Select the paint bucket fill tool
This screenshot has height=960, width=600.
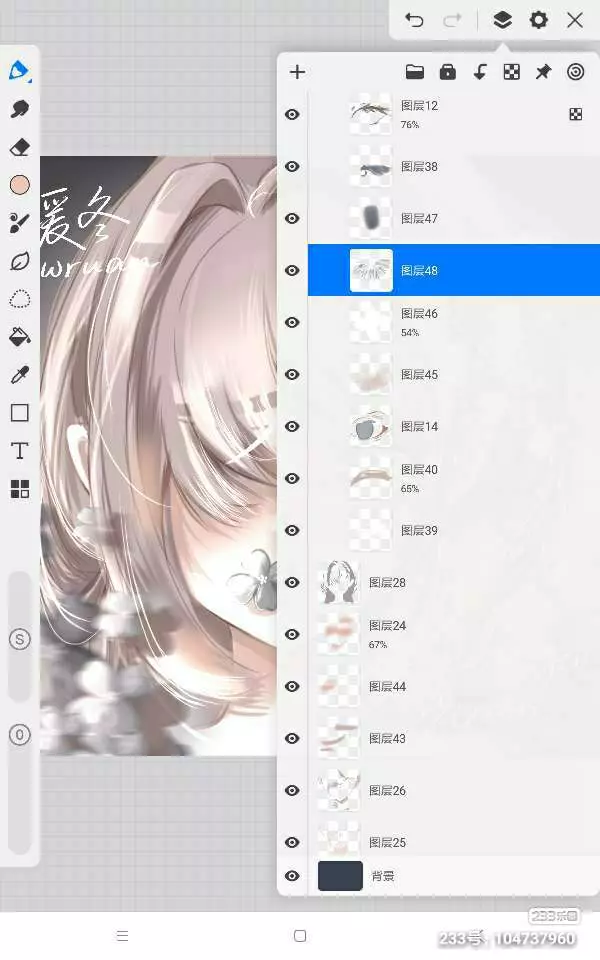(20, 337)
